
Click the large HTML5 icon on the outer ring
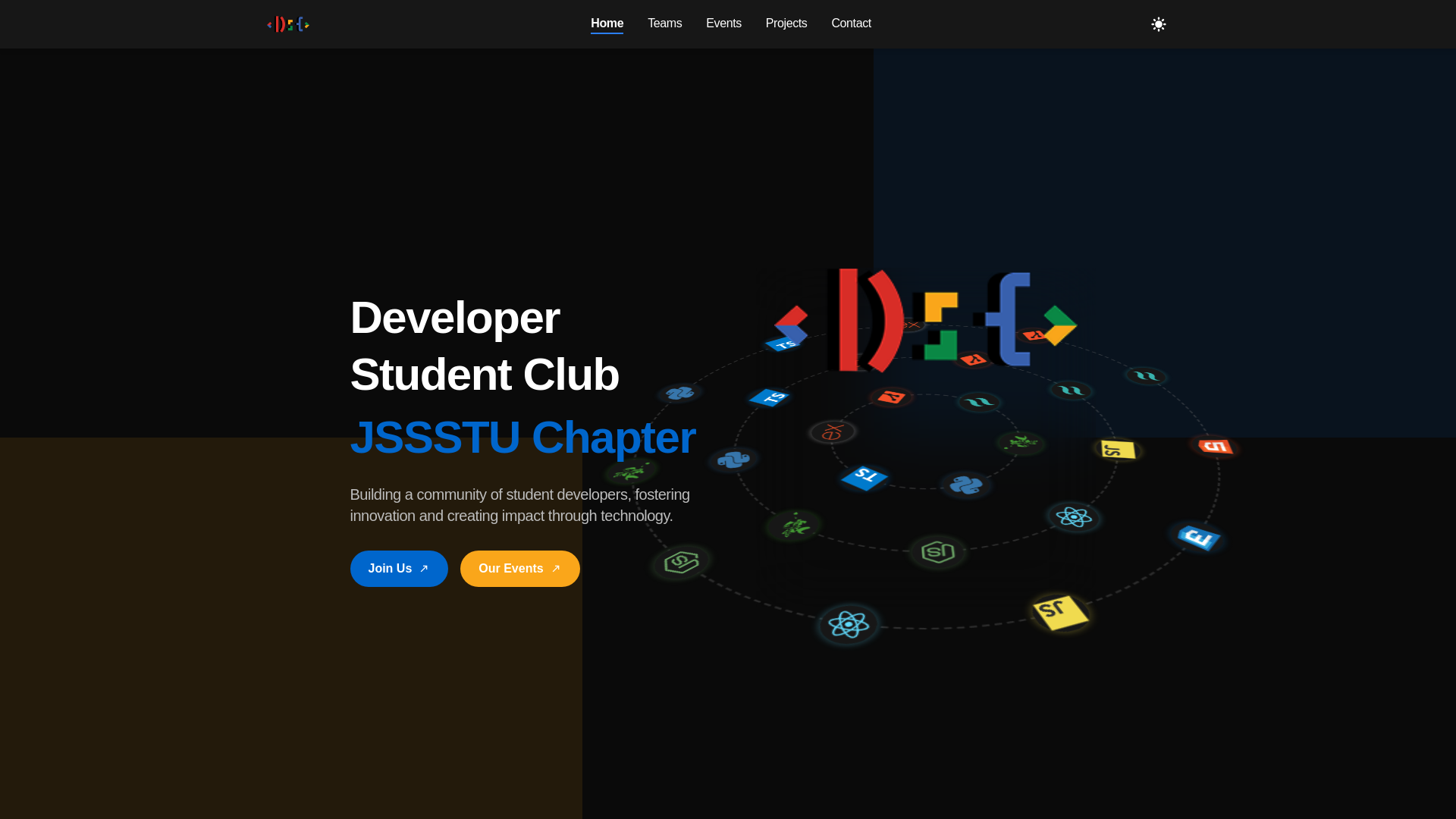point(1215,447)
